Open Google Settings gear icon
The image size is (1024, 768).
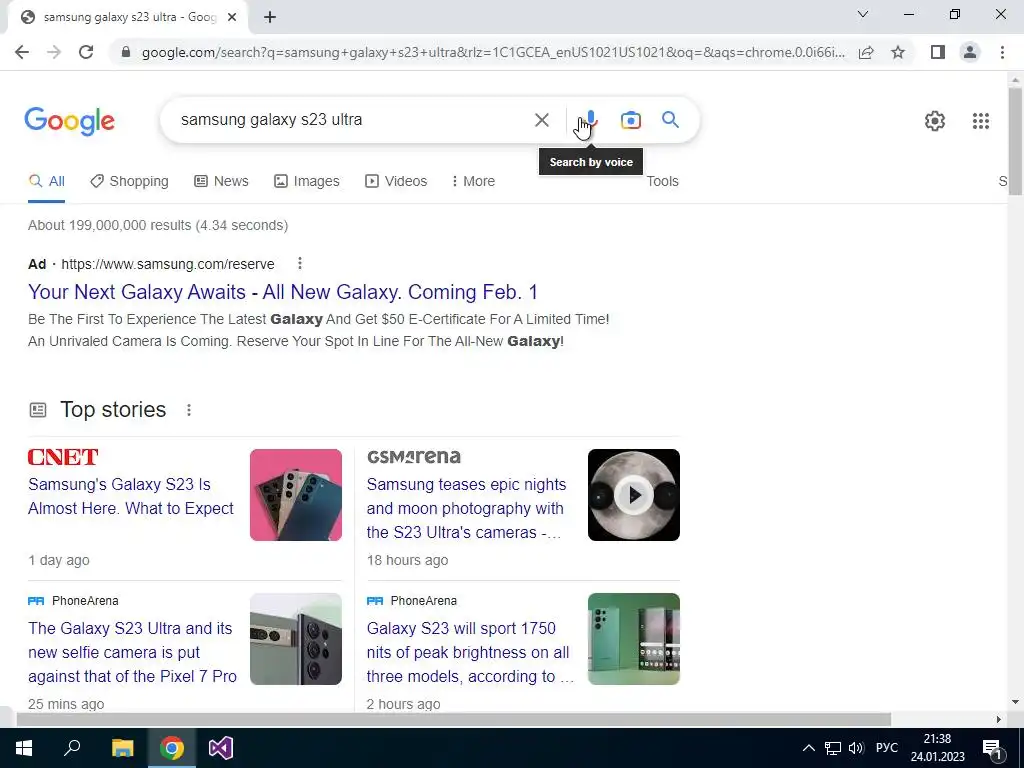click(935, 121)
